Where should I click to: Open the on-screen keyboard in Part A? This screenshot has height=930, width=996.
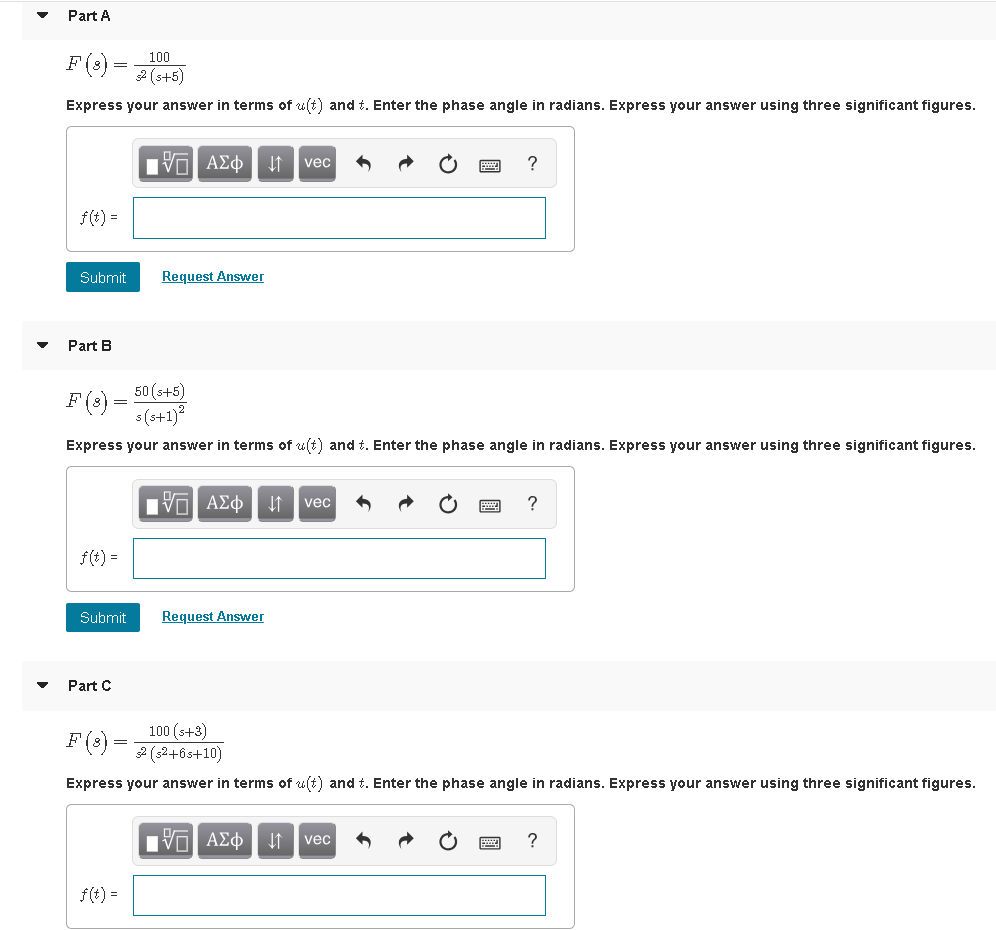[489, 163]
